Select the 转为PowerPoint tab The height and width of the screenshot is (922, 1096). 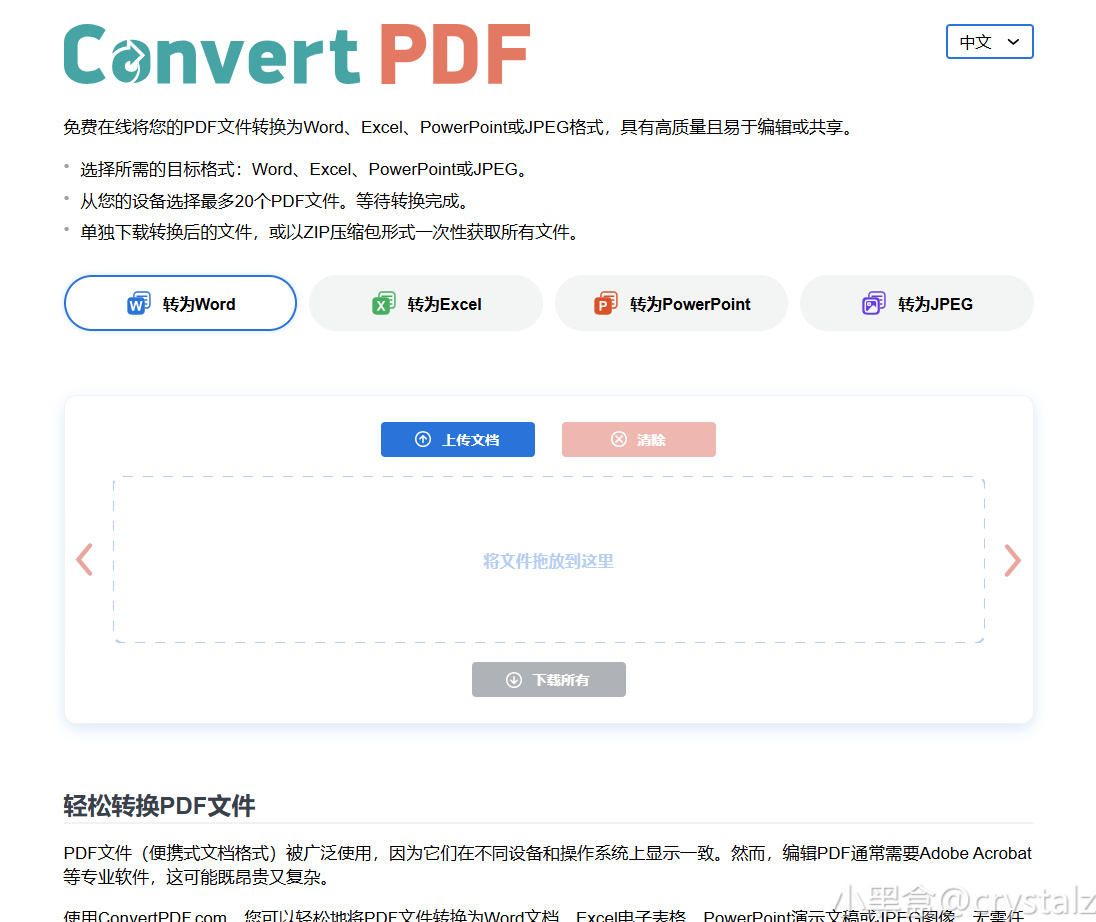pyautogui.click(x=671, y=303)
